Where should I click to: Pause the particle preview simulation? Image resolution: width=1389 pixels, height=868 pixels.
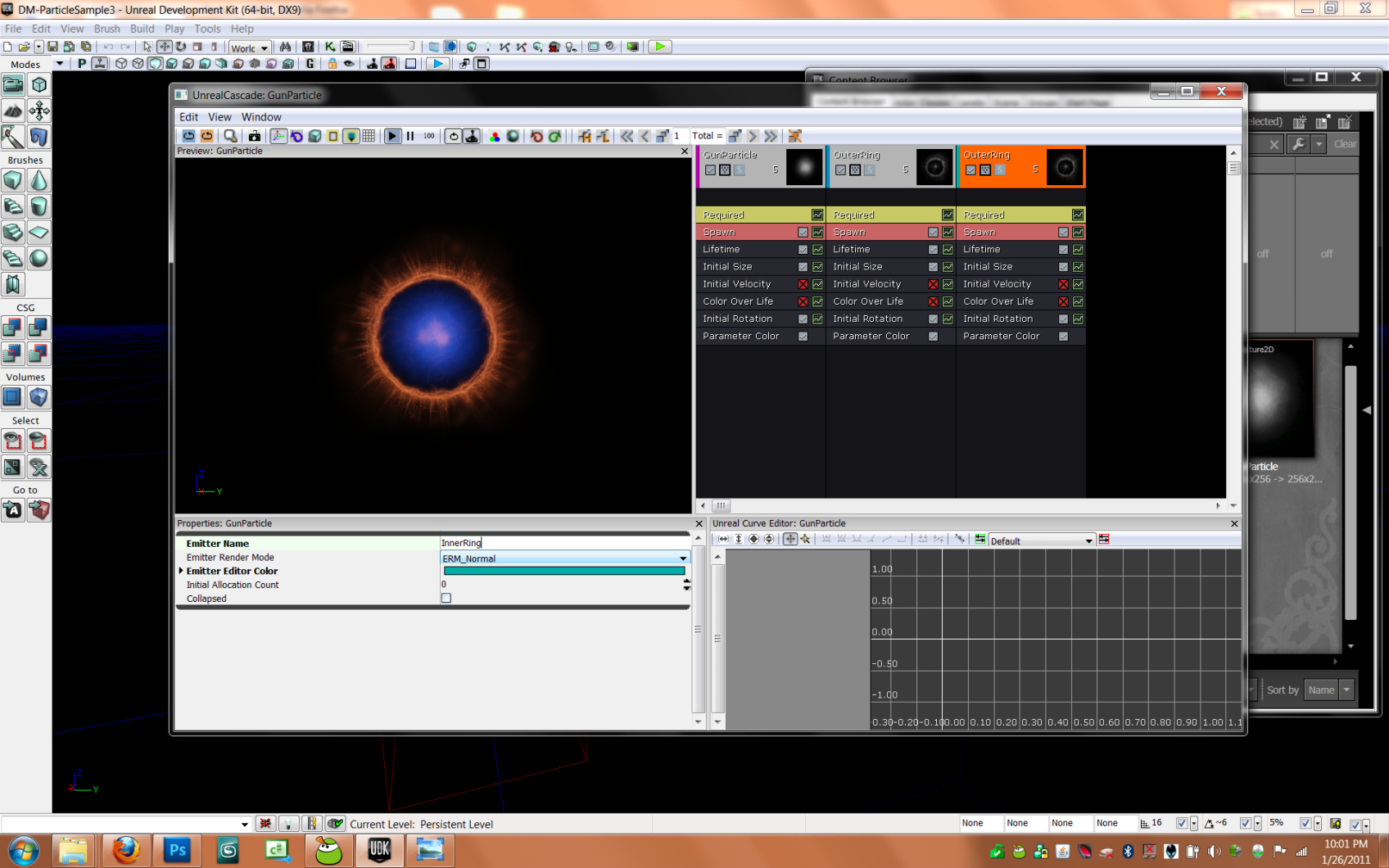pyautogui.click(x=410, y=136)
